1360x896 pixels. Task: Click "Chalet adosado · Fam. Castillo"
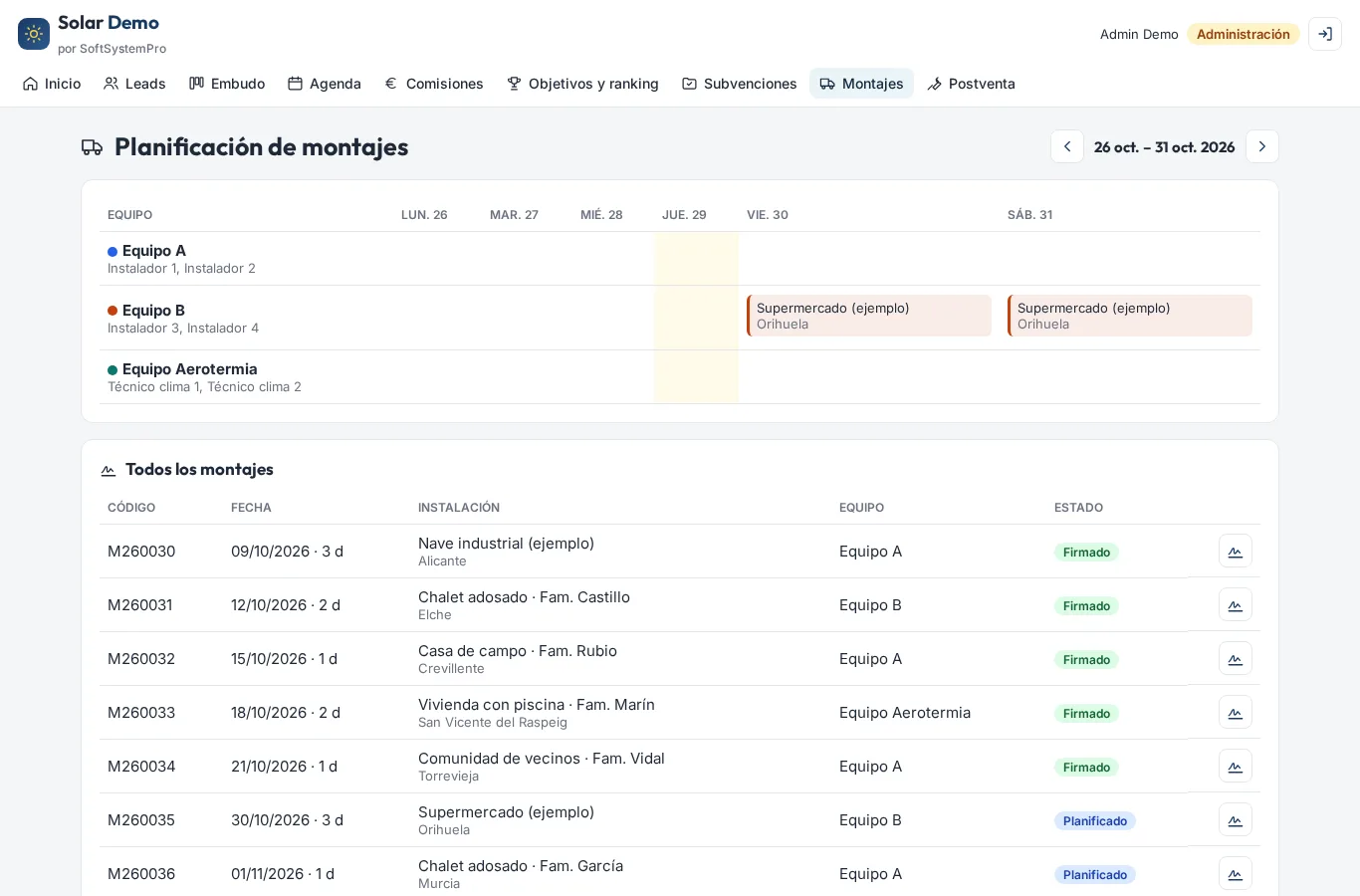click(524, 597)
